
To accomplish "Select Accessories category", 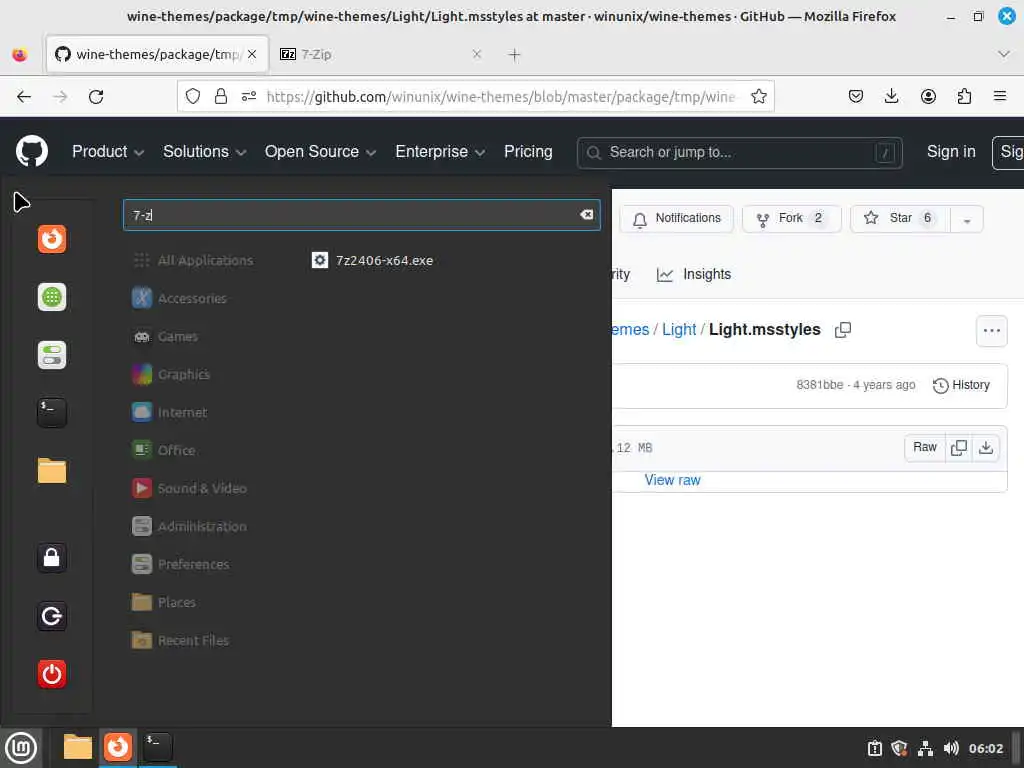I will point(180,298).
